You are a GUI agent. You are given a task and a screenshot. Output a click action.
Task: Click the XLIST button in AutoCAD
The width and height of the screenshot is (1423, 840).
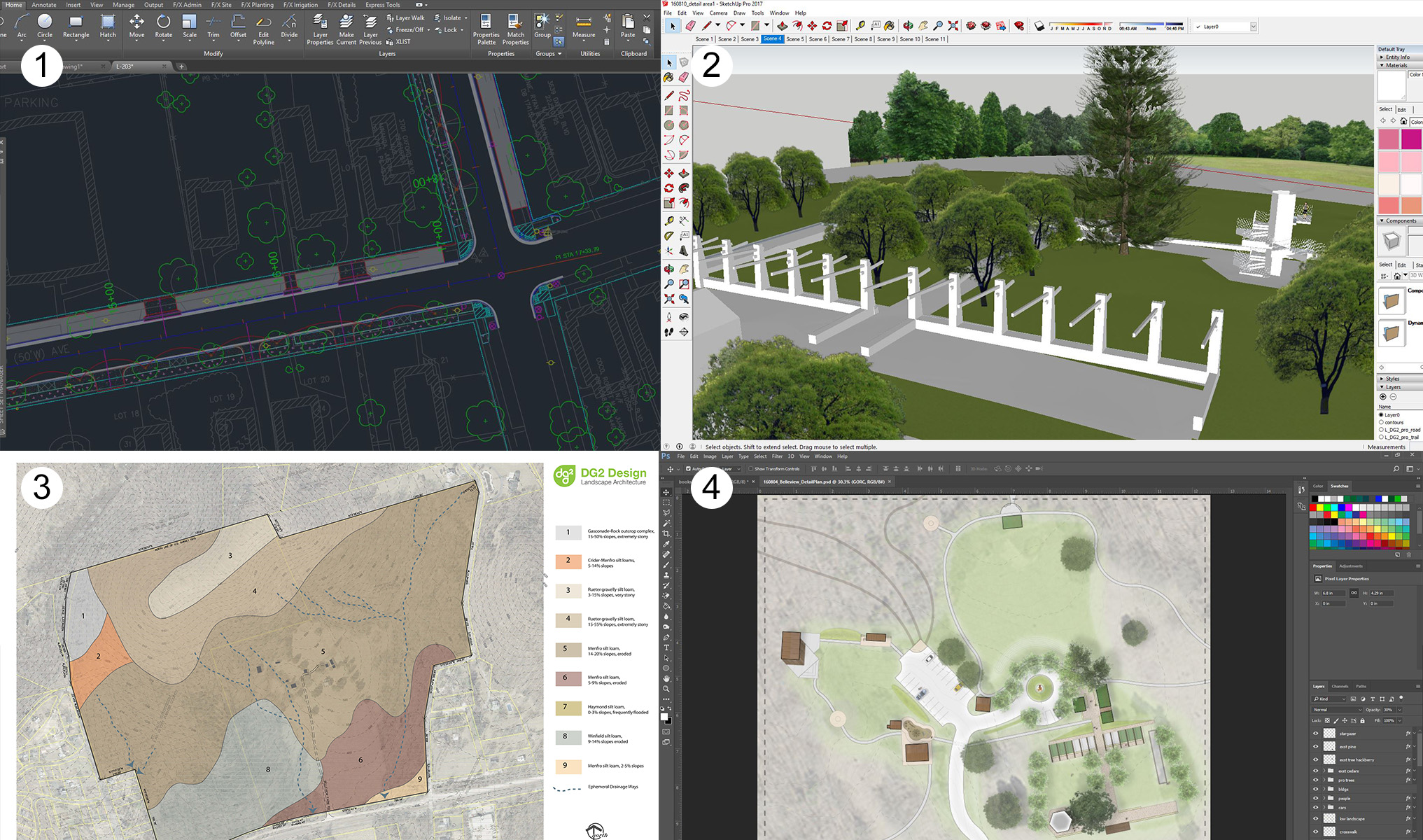[398, 41]
